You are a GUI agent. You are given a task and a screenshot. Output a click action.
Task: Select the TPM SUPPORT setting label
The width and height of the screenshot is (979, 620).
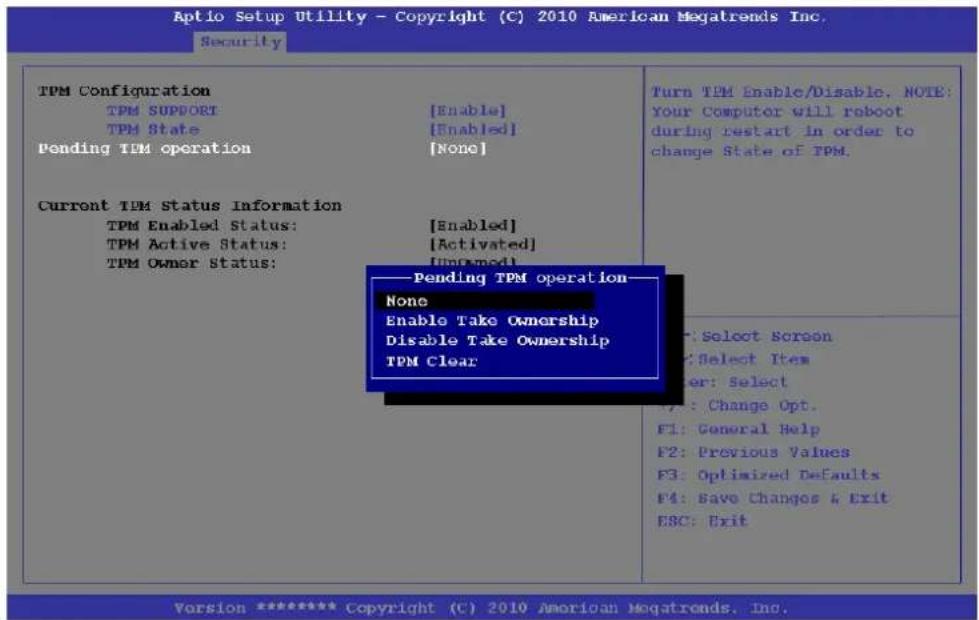(162, 111)
